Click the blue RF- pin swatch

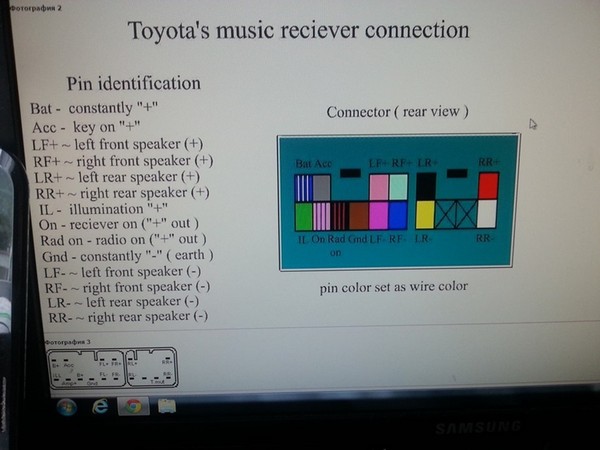[x=398, y=215]
